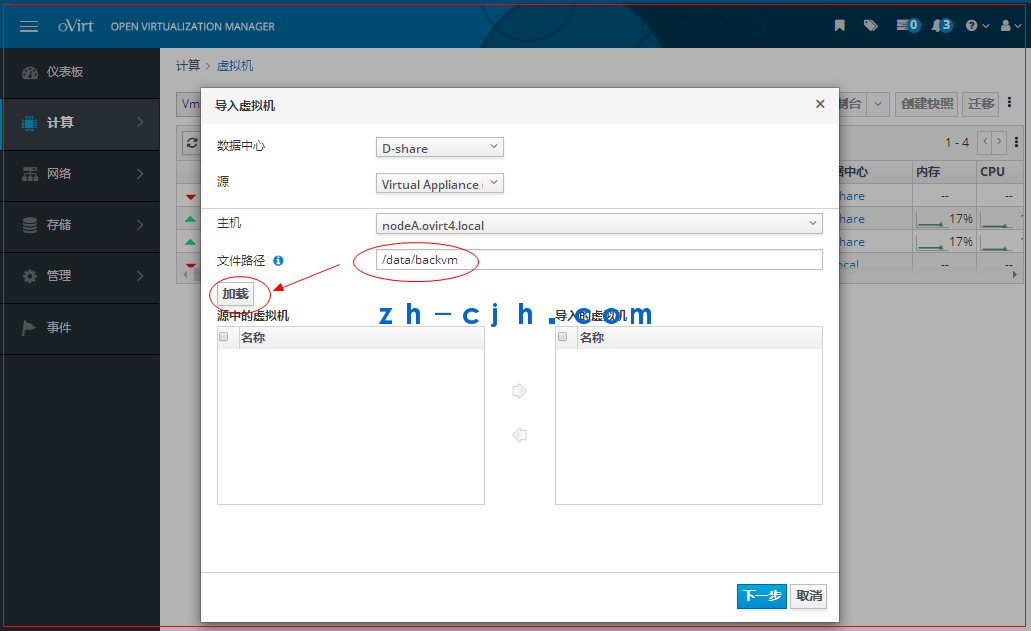Click the 迁移 migrate button
This screenshot has height=631, width=1031.
click(980, 104)
